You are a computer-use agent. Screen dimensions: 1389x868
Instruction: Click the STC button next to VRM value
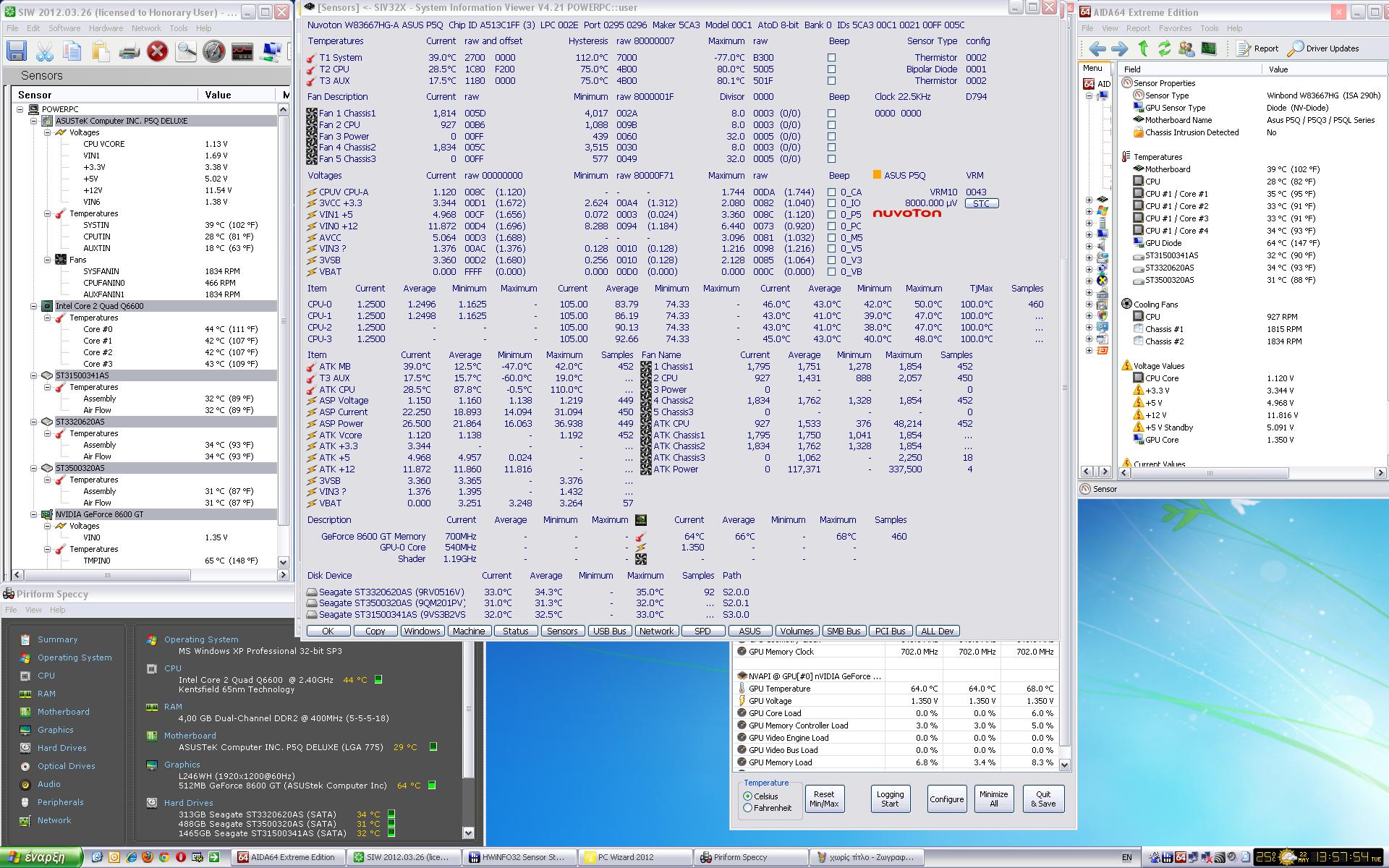point(981,203)
